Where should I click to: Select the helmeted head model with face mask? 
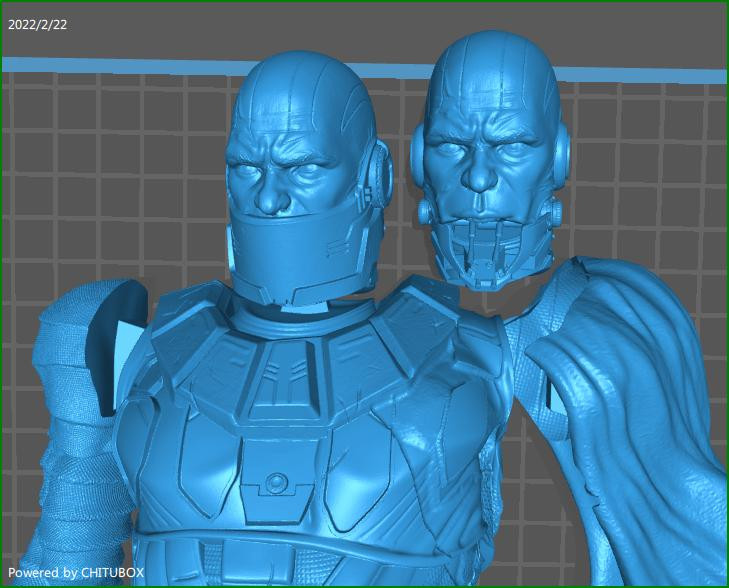pyautogui.click(x=309, y=179)
